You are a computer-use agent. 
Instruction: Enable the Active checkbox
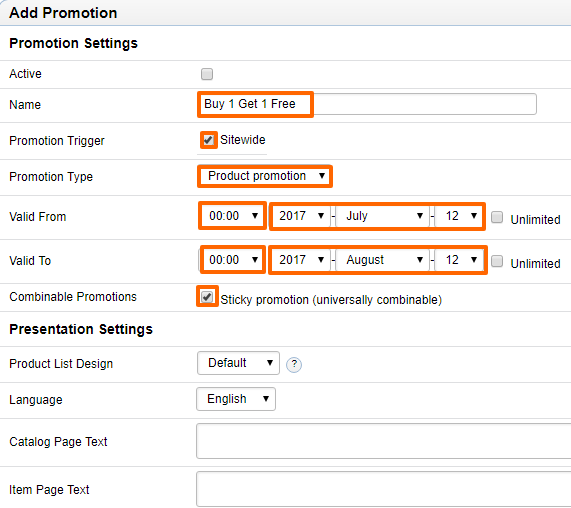click(x=207, y=74)
